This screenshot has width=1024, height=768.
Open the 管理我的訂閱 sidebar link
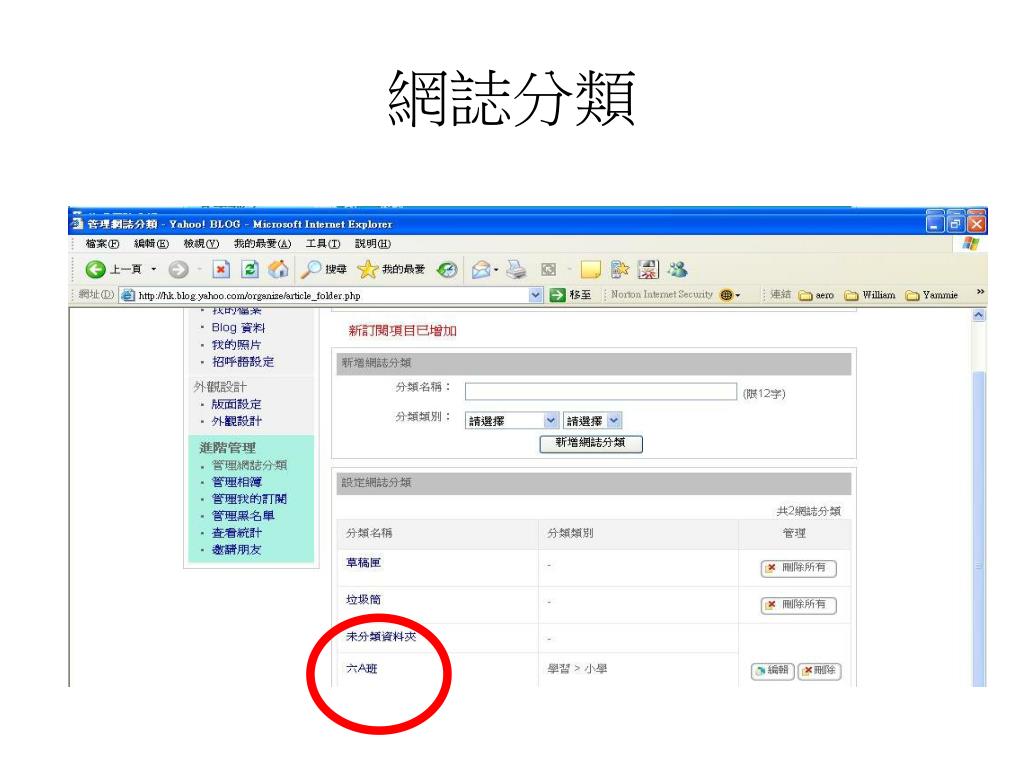(x=249, y=499)
